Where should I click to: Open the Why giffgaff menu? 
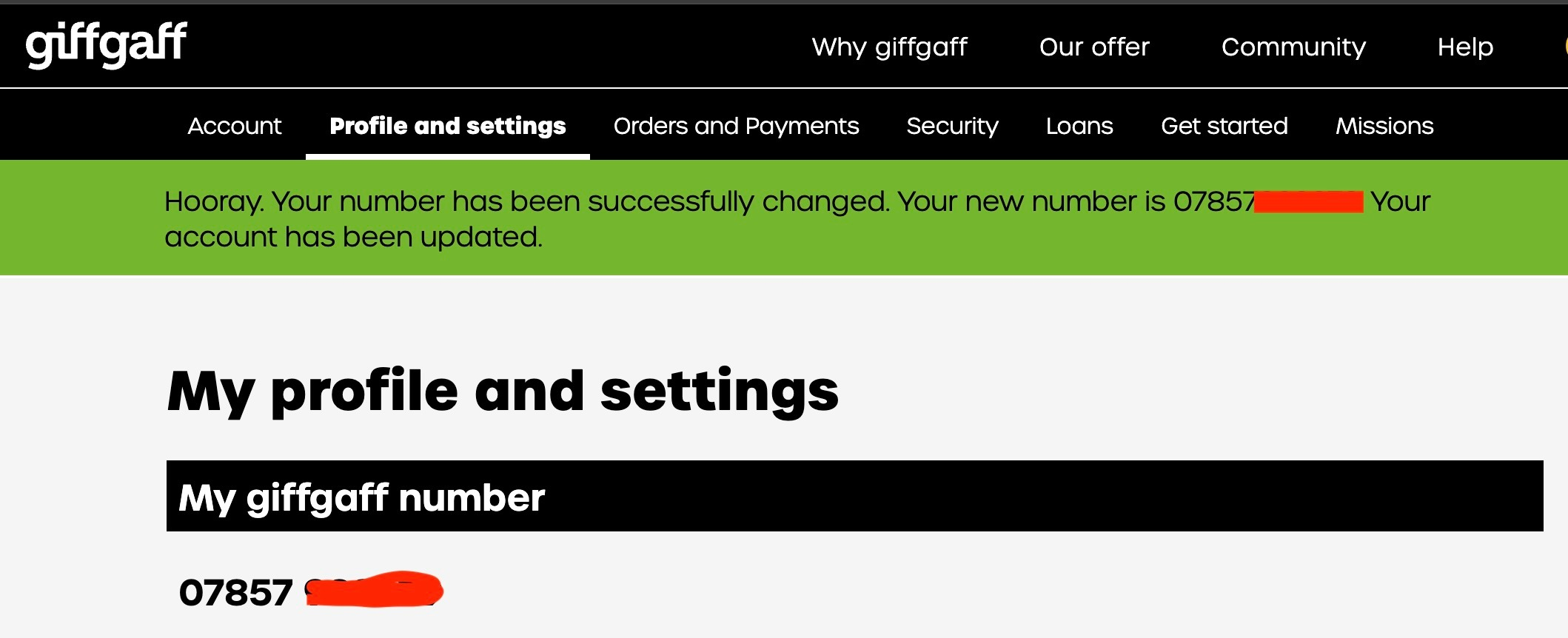coord(889,47)
